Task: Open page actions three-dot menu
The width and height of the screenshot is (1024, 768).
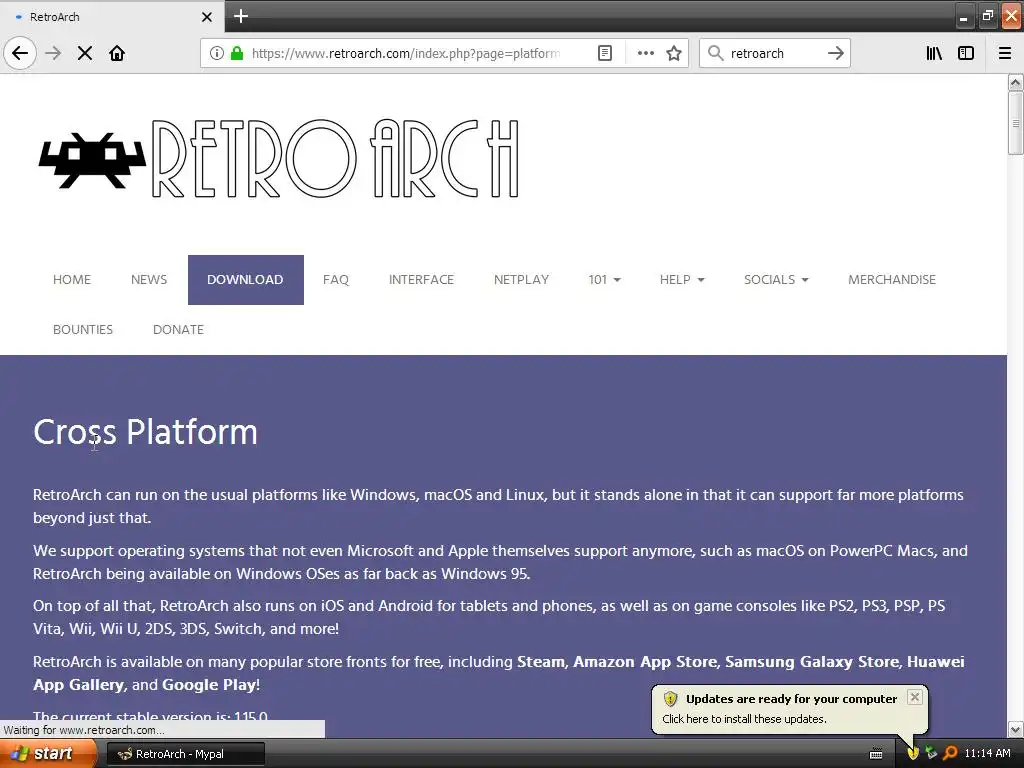Action: coord(645,53)
